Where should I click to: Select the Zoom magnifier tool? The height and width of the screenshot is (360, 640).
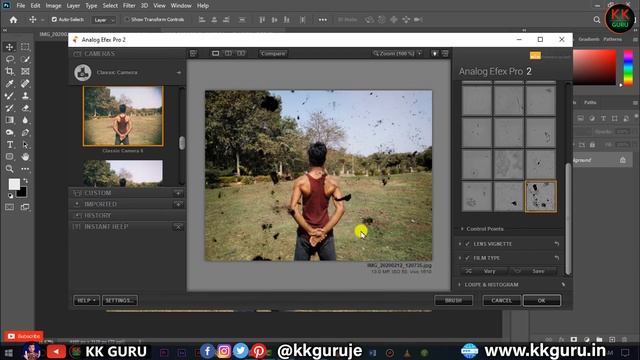pos(9,169)
